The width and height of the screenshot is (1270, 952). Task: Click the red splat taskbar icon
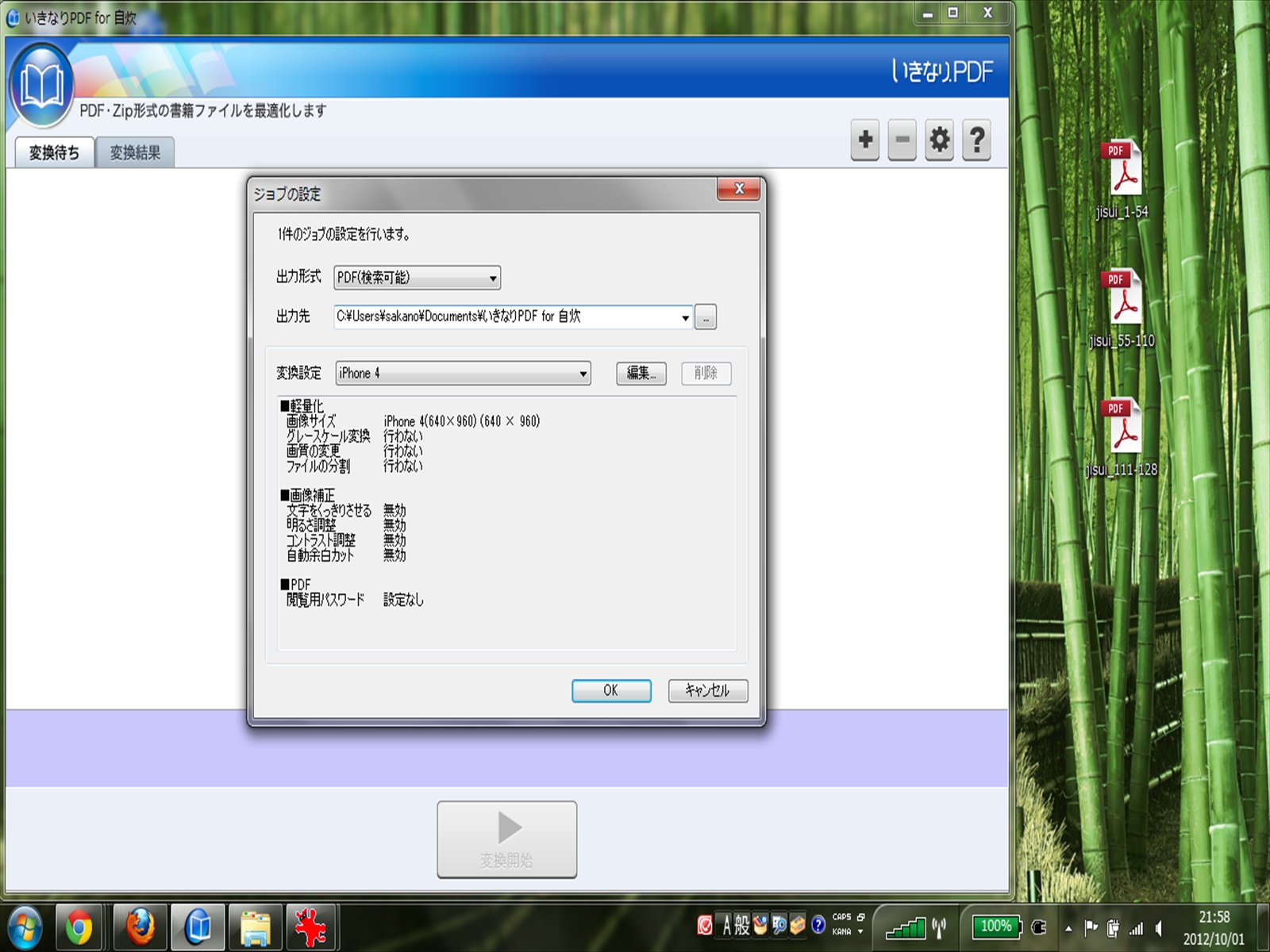point(311,927)
